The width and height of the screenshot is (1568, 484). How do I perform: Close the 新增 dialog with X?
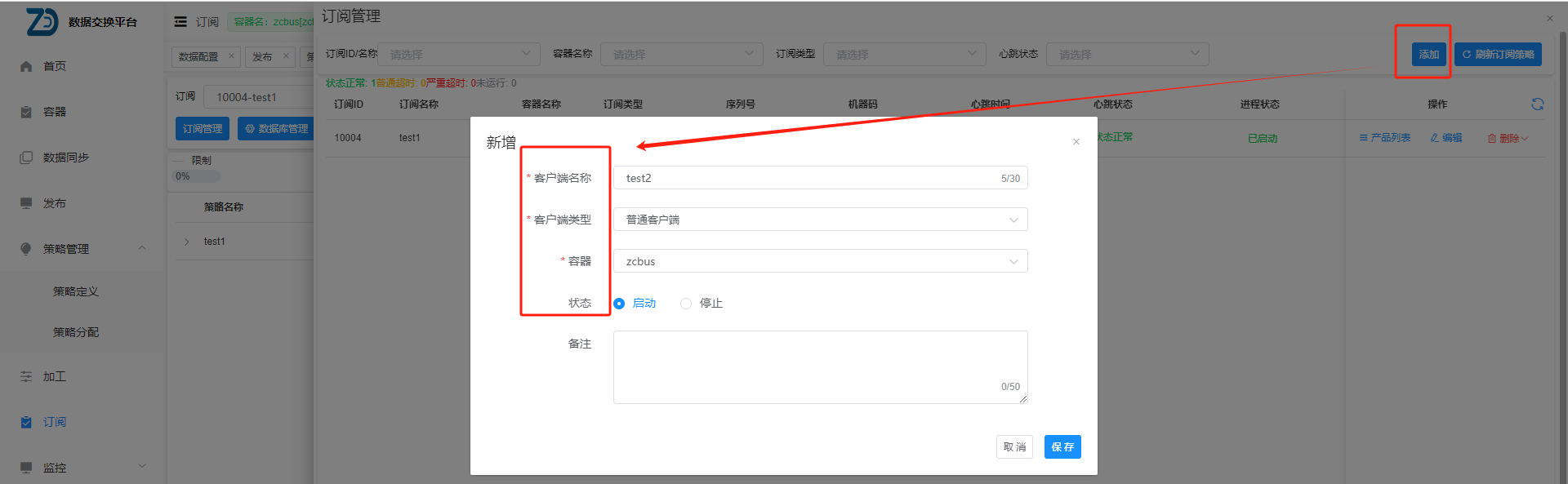pos(1076,142)
